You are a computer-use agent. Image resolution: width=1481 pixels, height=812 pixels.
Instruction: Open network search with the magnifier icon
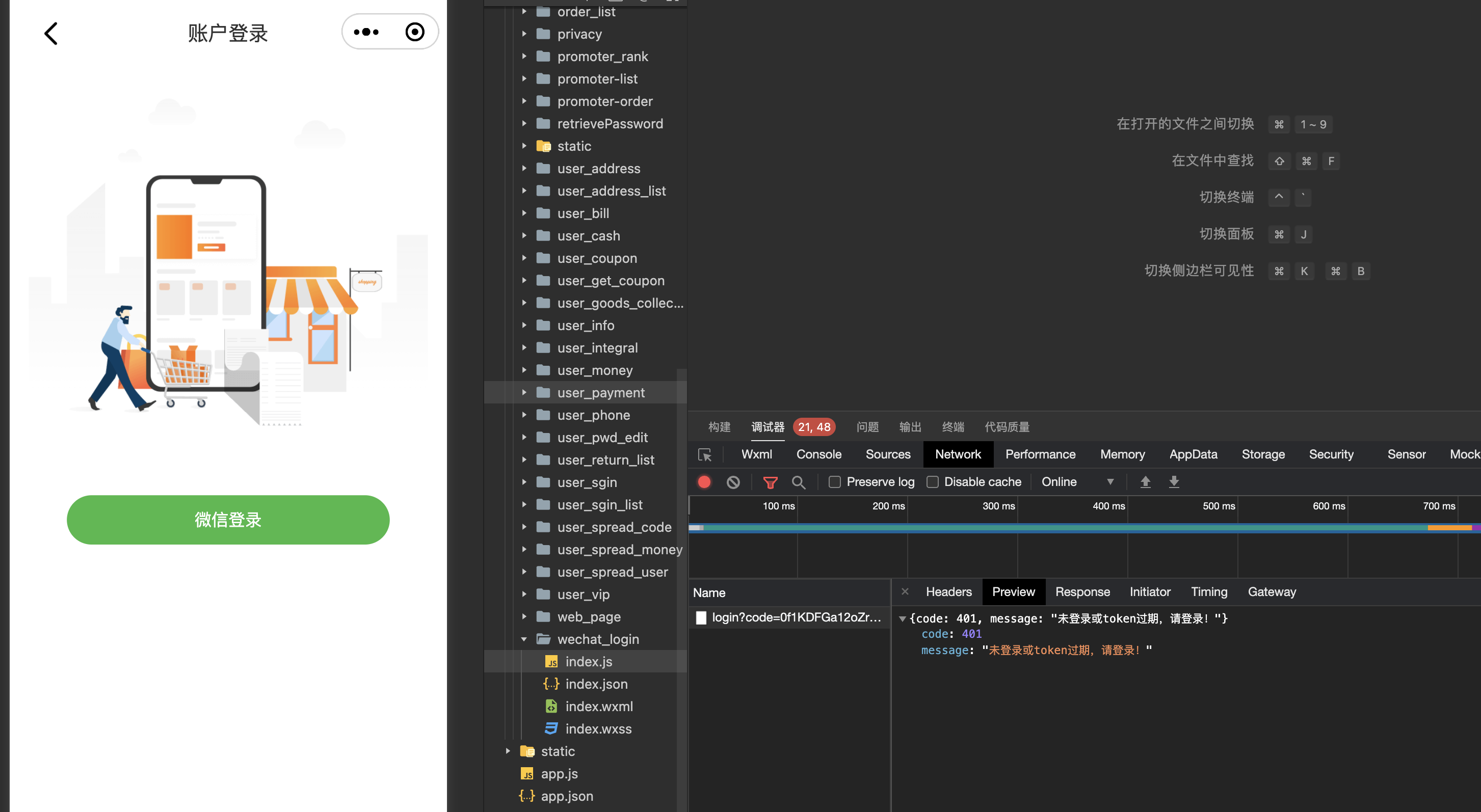click(798, 481)
